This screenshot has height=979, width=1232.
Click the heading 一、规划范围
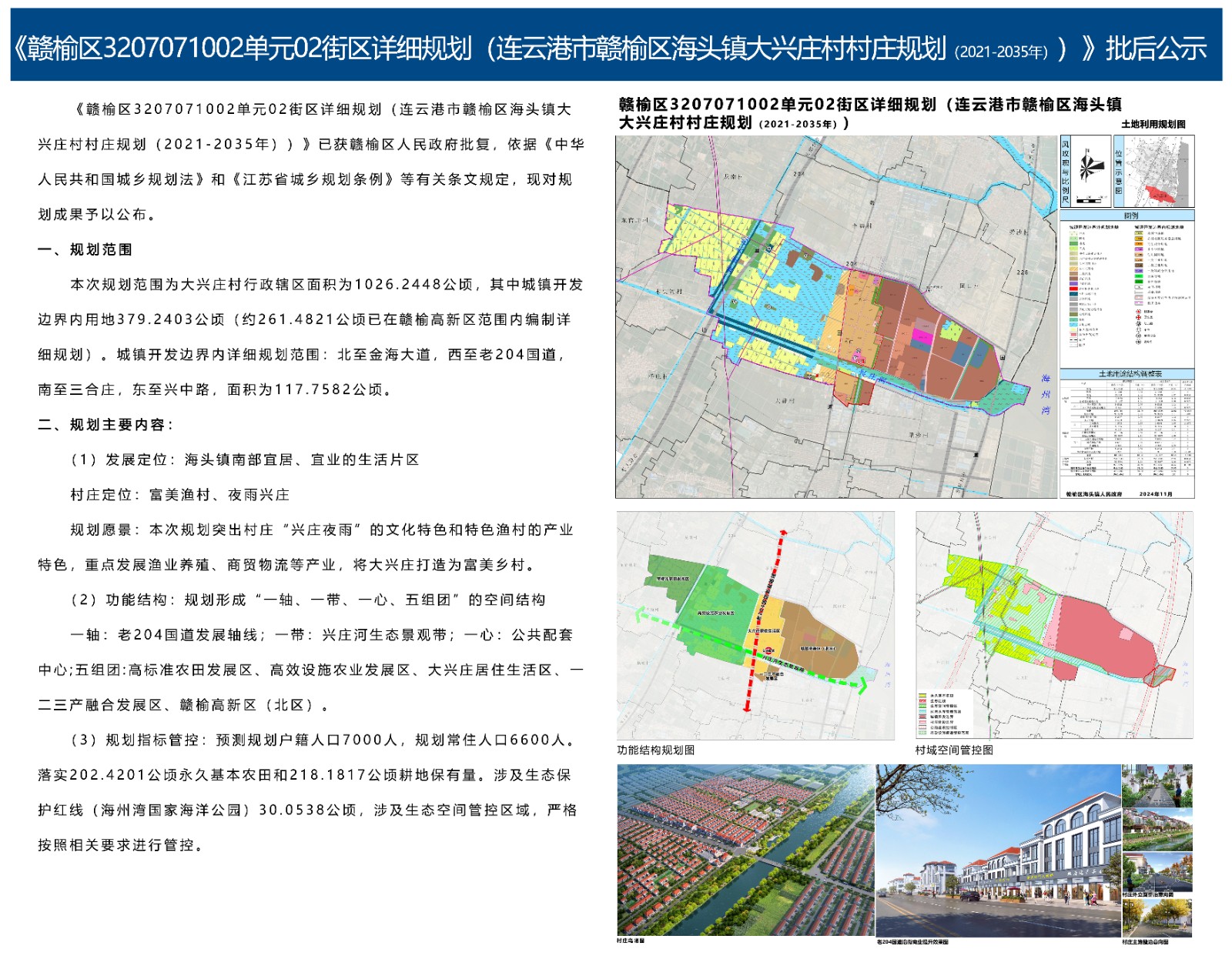click(x=85, y=249)
